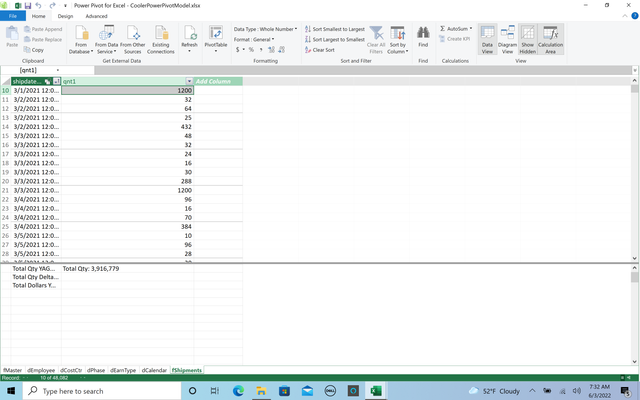The image size is (640, 400).
Task: Click the Find binoculars button
Action: (x=423, y=37)
